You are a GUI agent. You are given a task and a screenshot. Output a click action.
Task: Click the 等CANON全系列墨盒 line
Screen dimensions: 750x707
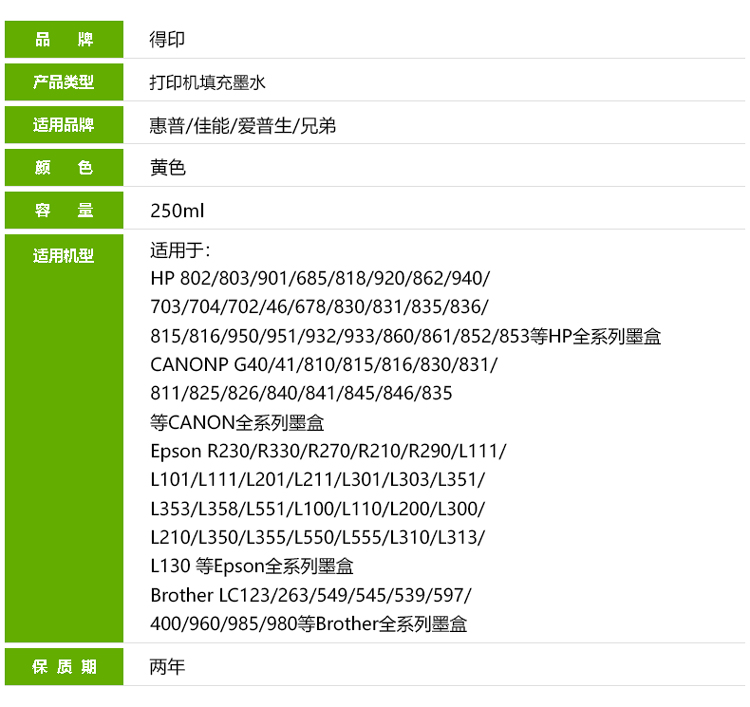tap(237, 422)
